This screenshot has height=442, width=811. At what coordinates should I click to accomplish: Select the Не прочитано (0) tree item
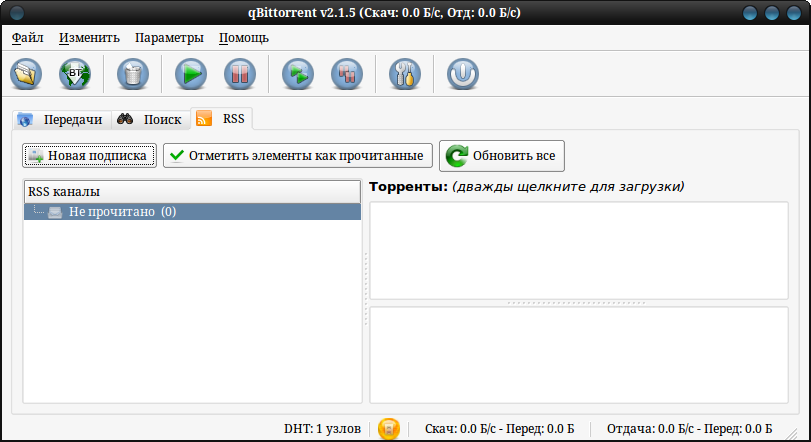pos(192,211)
